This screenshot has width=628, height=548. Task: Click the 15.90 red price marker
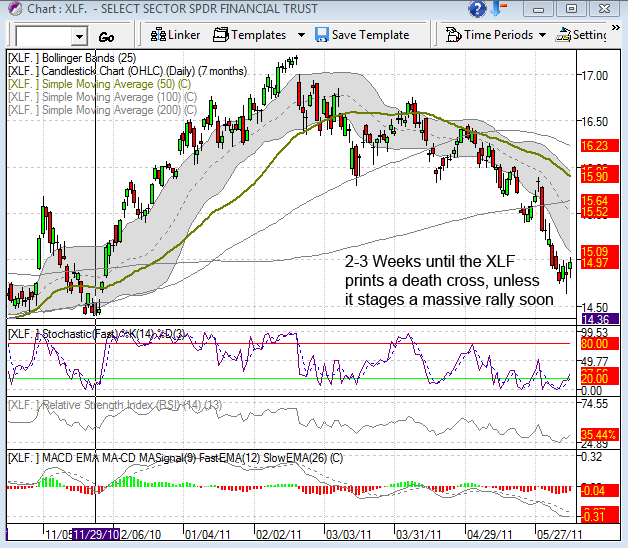[x=600, y=176]
